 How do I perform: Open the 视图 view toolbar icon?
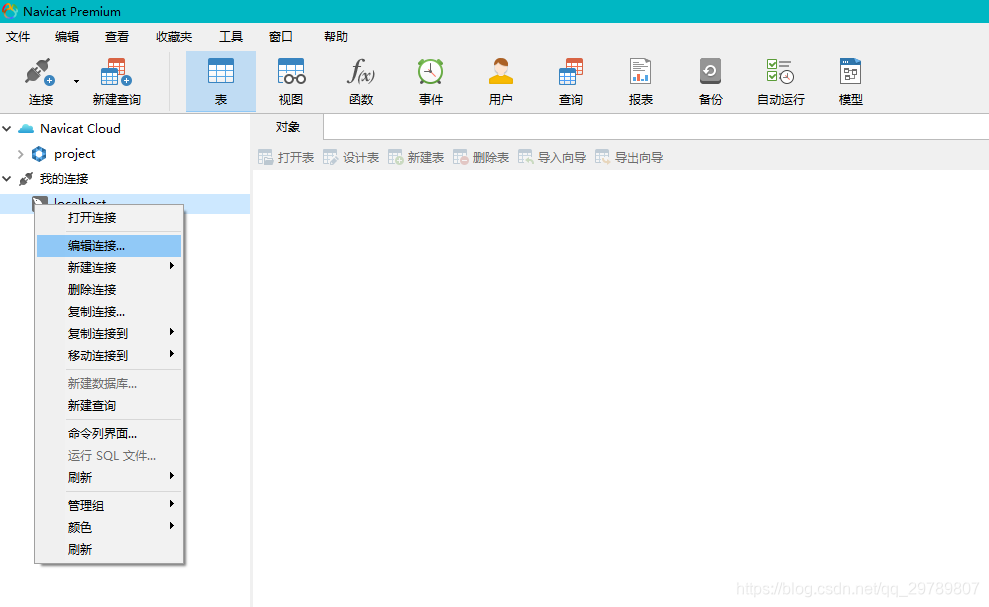click(291, 71)
